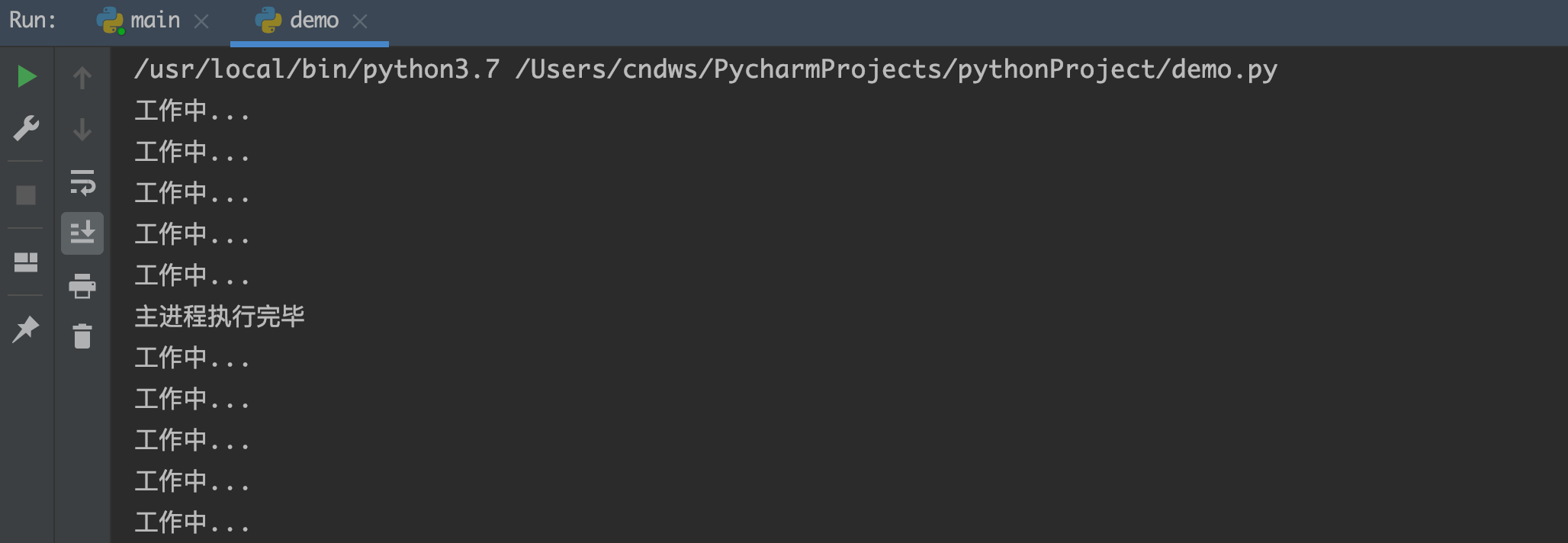
Task: Toggle scroll to end of output
Action: point(82,233)
